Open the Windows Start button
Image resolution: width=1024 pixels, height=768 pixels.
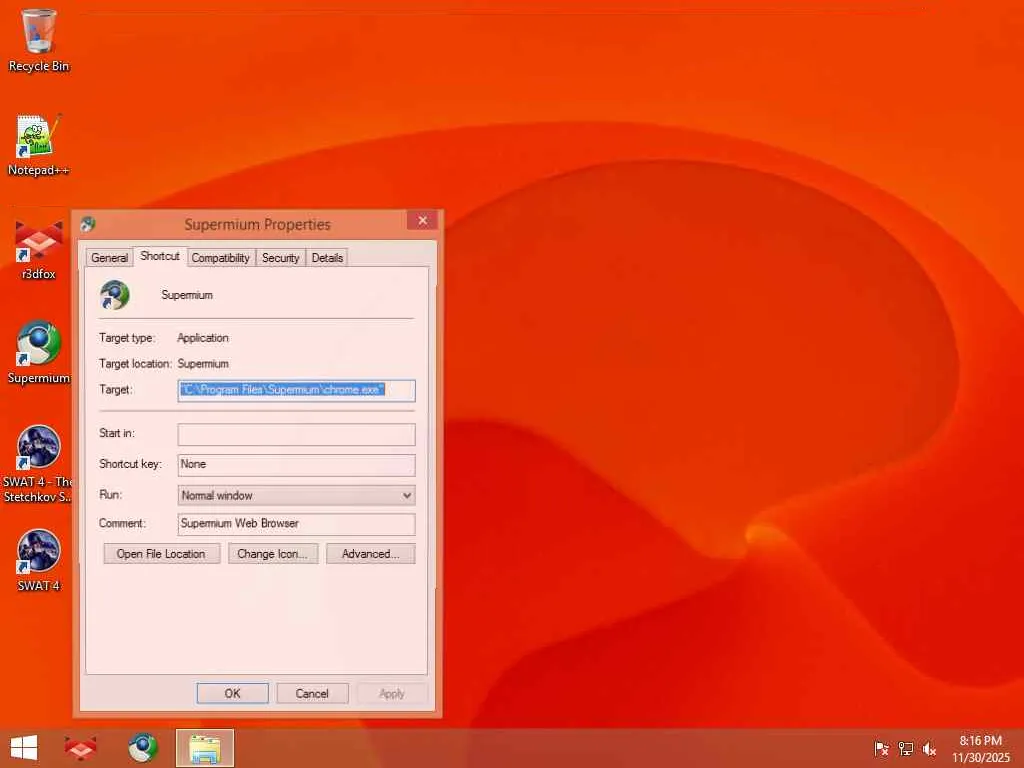tap(24, 748)
